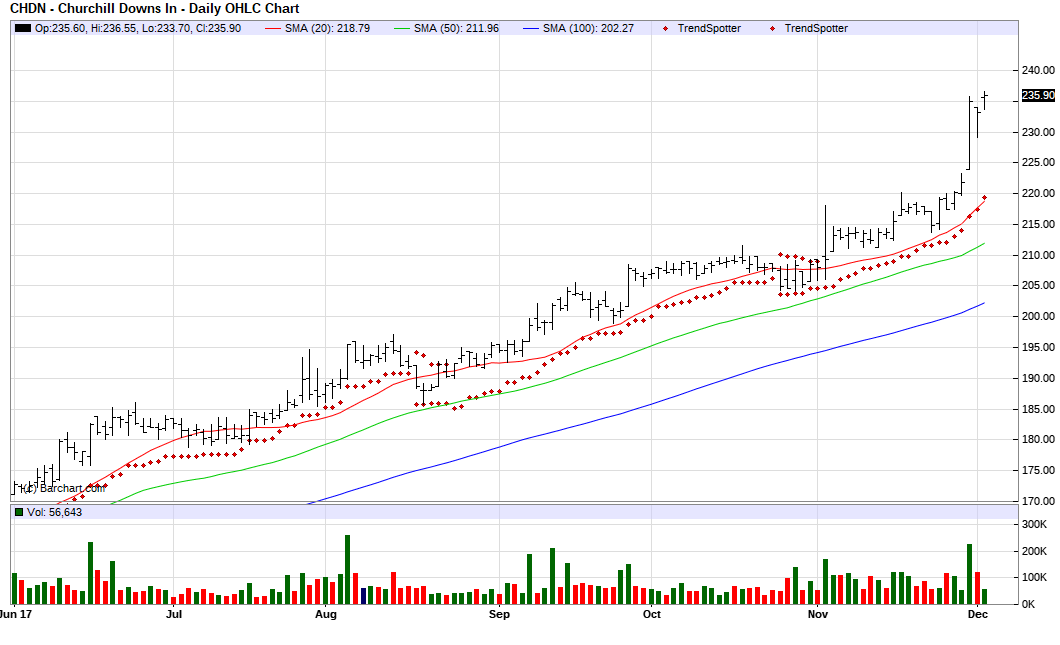The image size is (1060, 645).
Task: Select the SMA (100): 202.27 legend label
Action: (x=588, y=28)
